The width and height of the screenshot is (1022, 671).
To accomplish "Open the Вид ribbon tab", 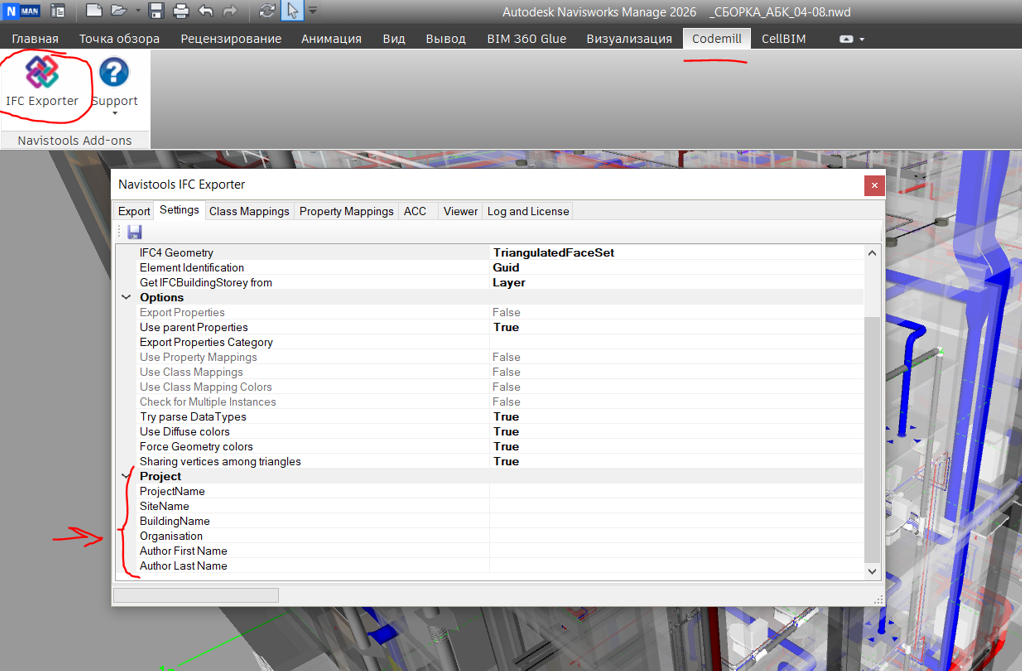I will click(x=394, y=38).
